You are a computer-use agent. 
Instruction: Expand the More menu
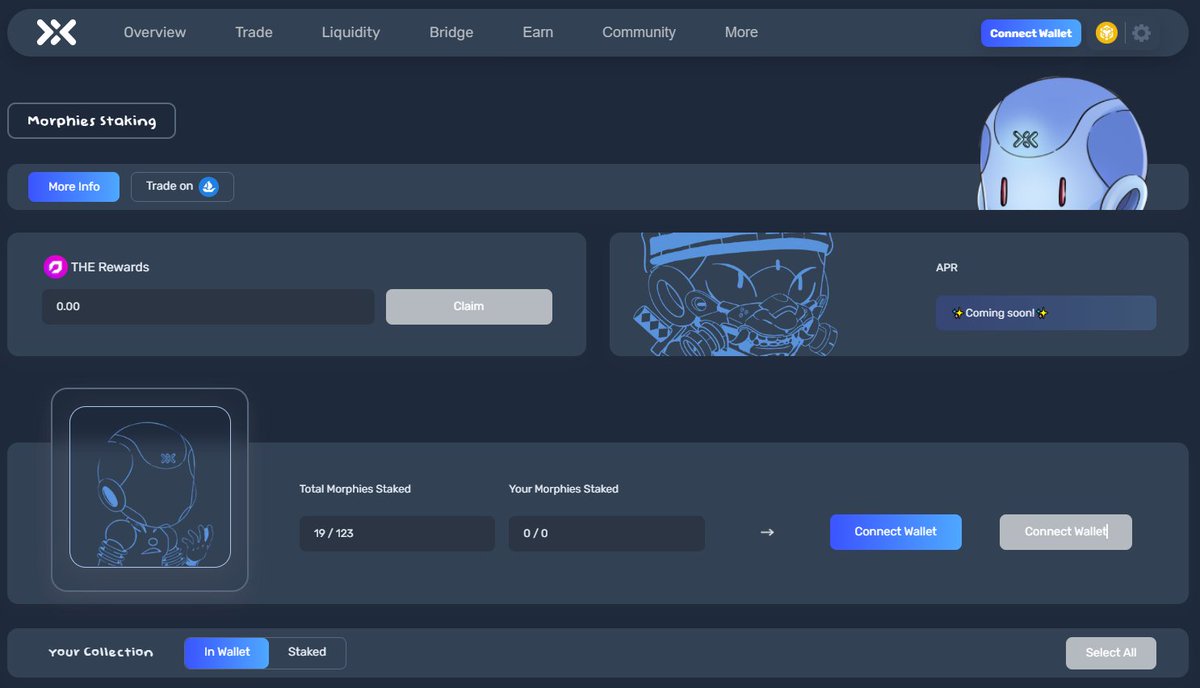[741, 32]
